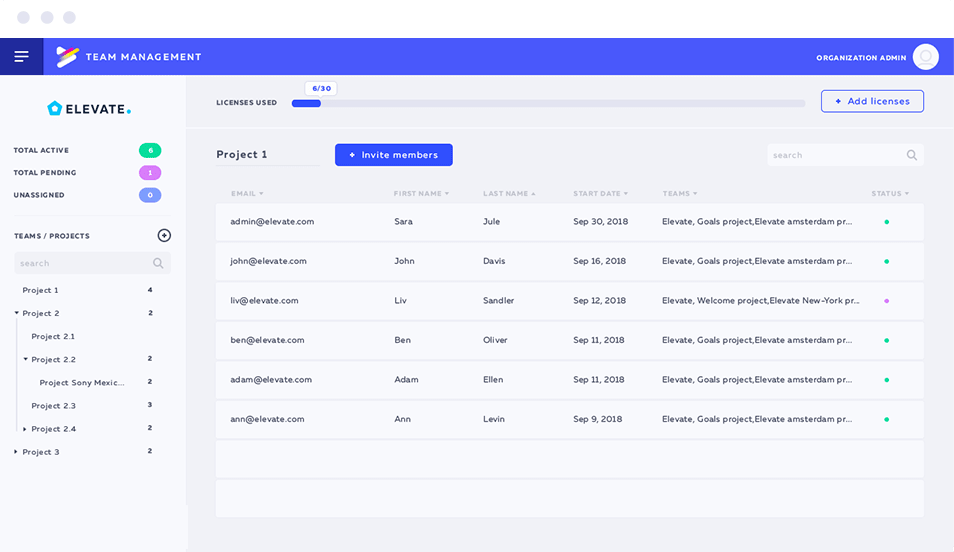954x552 pixels.
Task: Open the hamburger menu
Action: 21,57
